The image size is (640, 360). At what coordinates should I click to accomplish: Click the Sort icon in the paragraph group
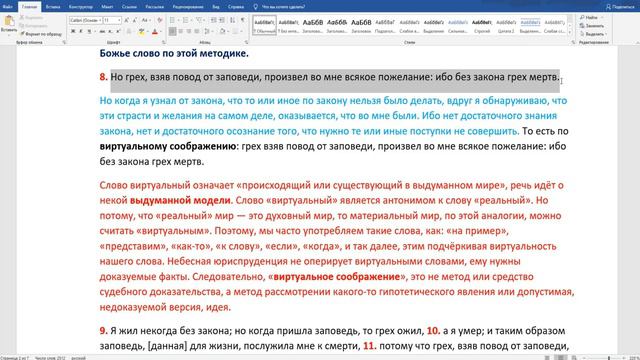pos(232,20)
